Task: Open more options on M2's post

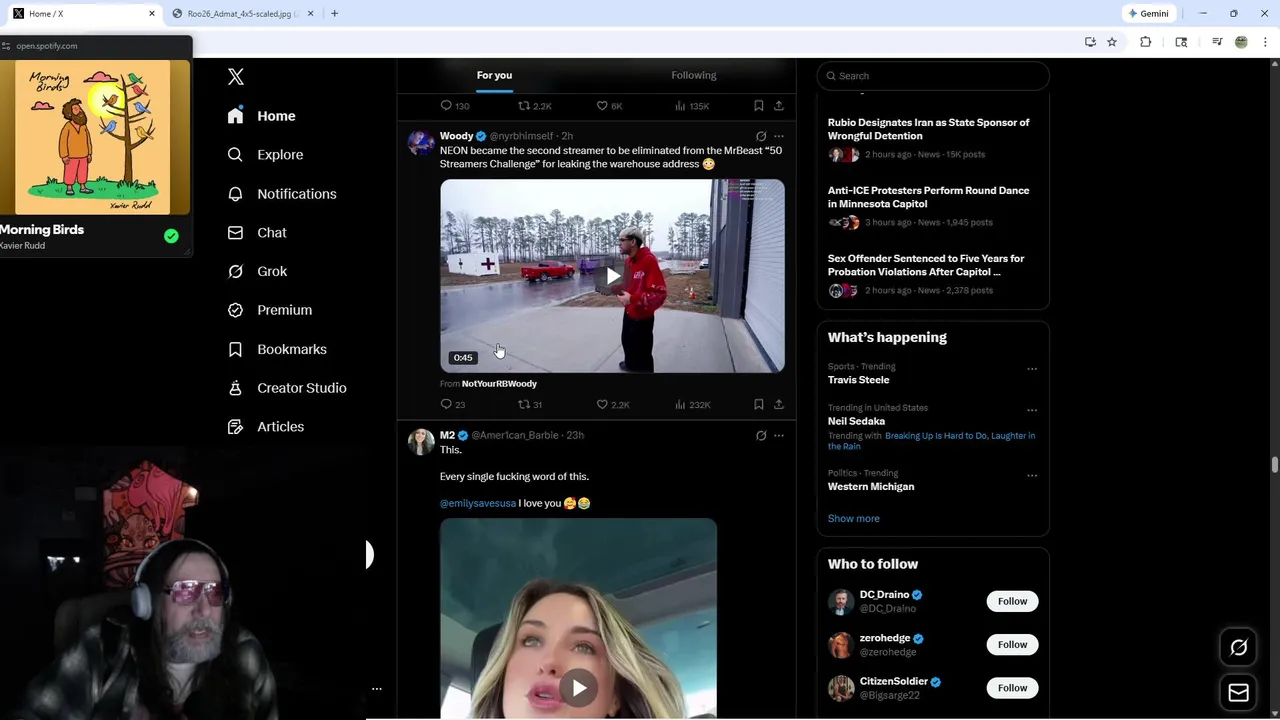Action: tap(779, 436)
